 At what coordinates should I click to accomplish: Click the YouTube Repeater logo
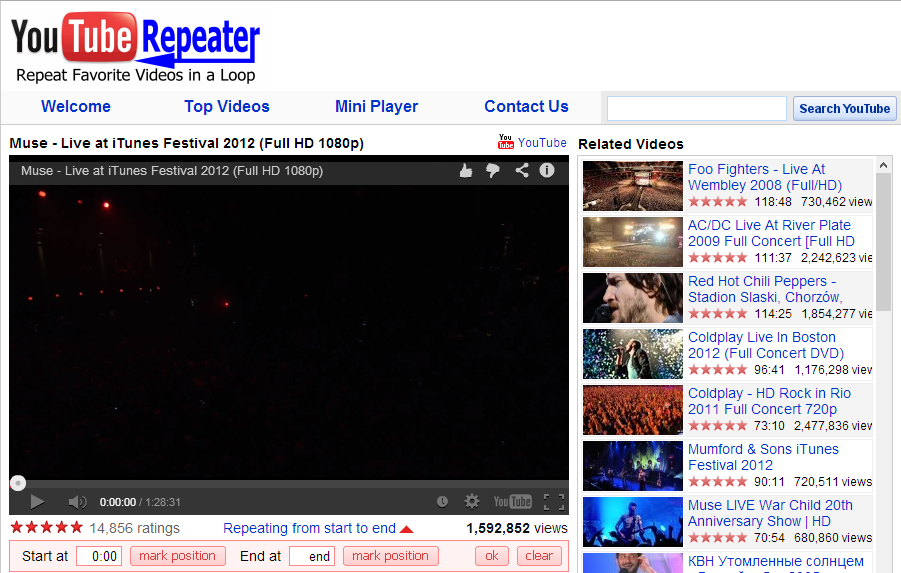[136, 48]
